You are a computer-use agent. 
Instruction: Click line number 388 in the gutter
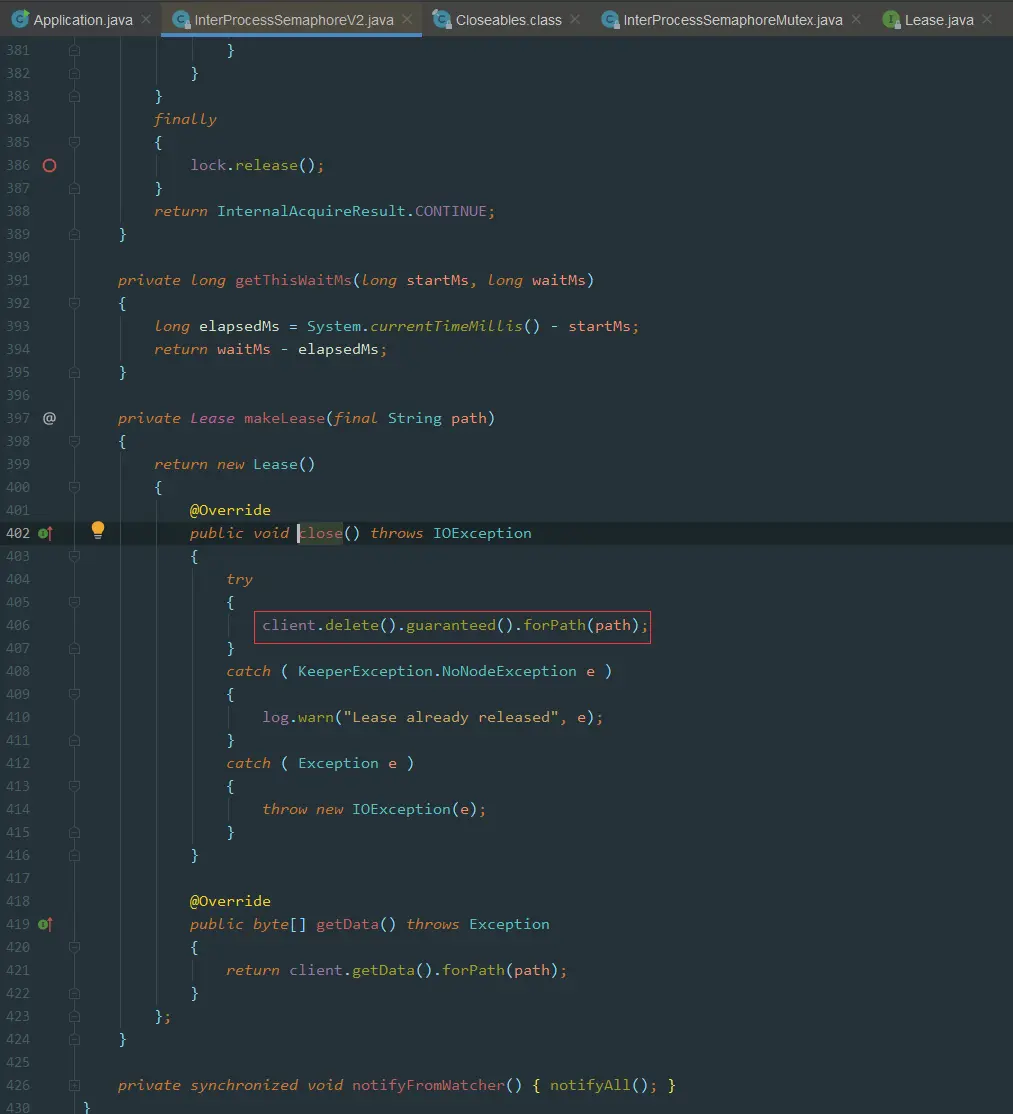coord(18,211)
